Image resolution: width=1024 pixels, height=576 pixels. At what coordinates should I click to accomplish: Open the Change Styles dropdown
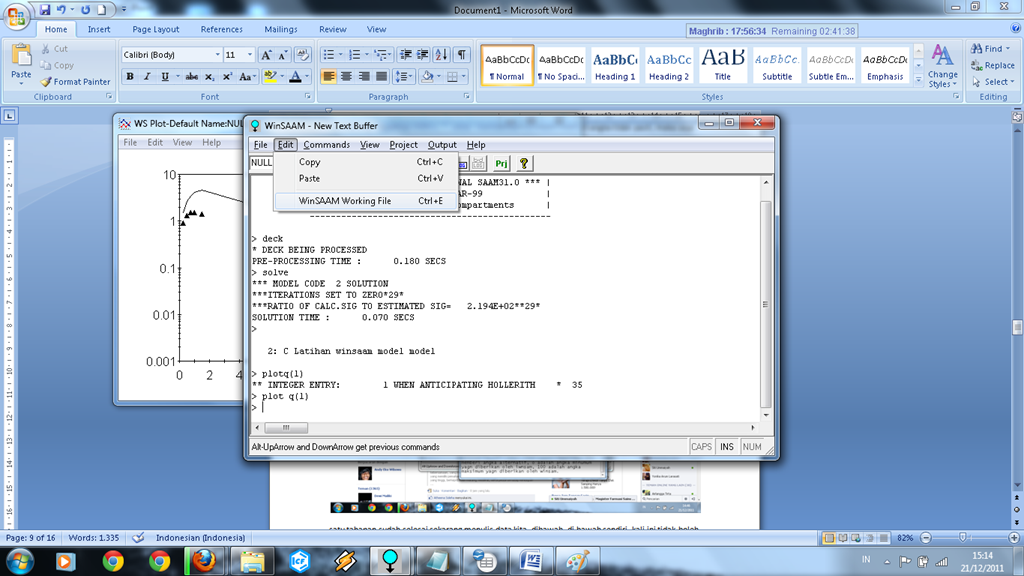942,66
